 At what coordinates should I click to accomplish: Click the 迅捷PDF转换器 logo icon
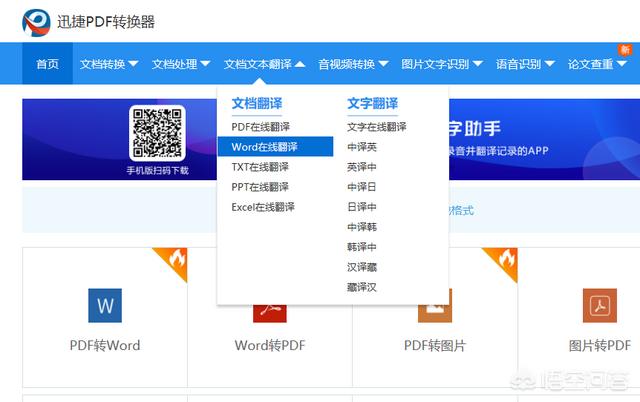[36, 22]
